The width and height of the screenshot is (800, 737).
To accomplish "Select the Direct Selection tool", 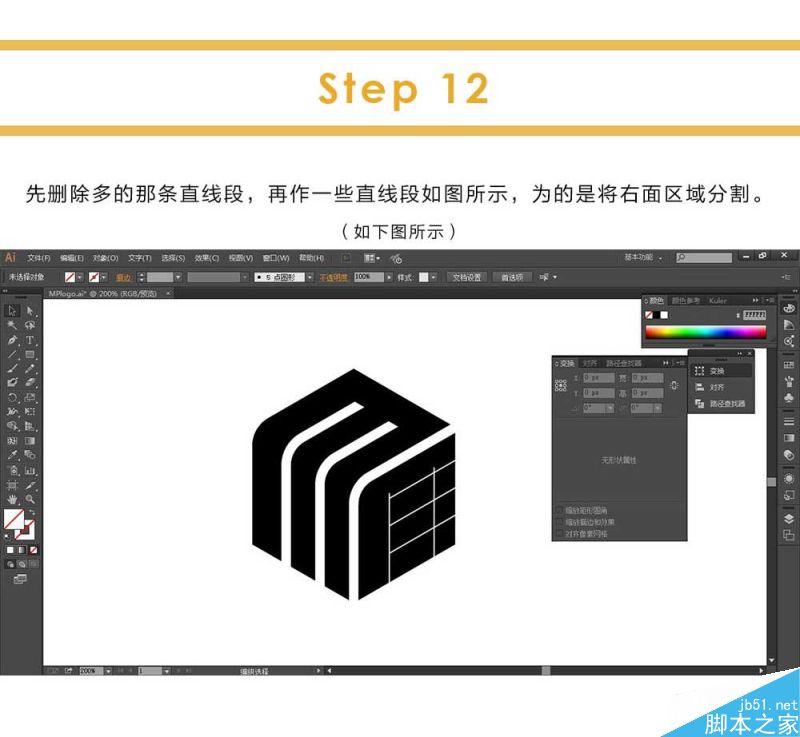I will [x=30, y=311].
